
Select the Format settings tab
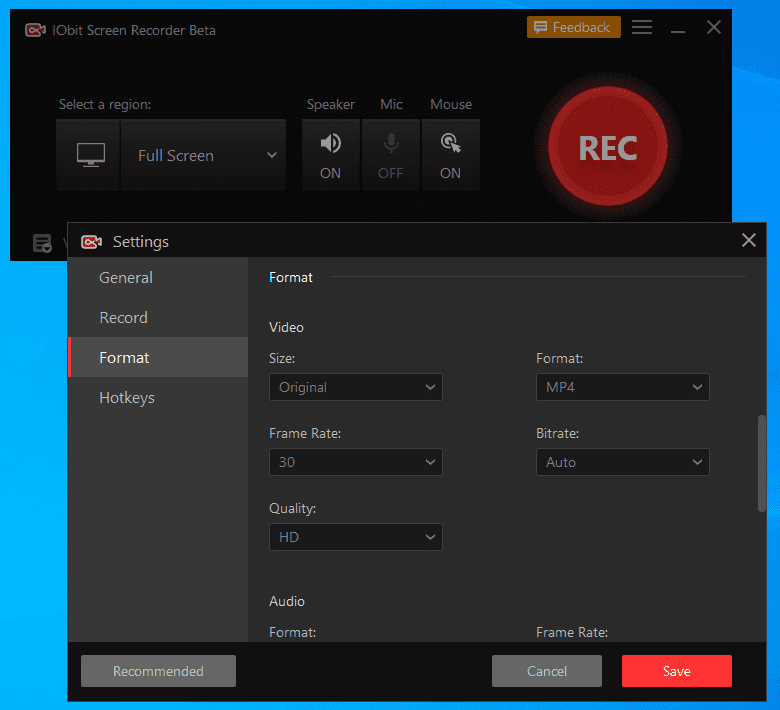158,357
